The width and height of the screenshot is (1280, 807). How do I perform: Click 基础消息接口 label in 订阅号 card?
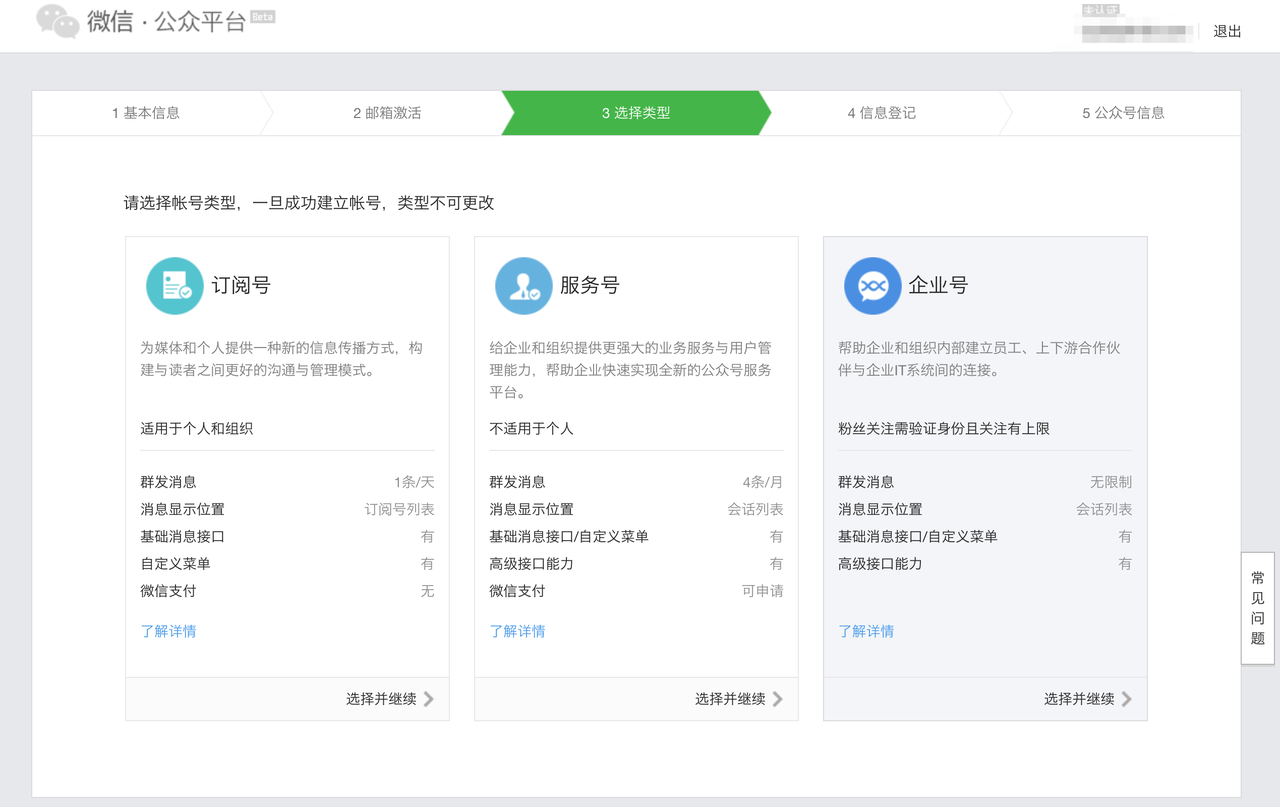pos(182,537)
